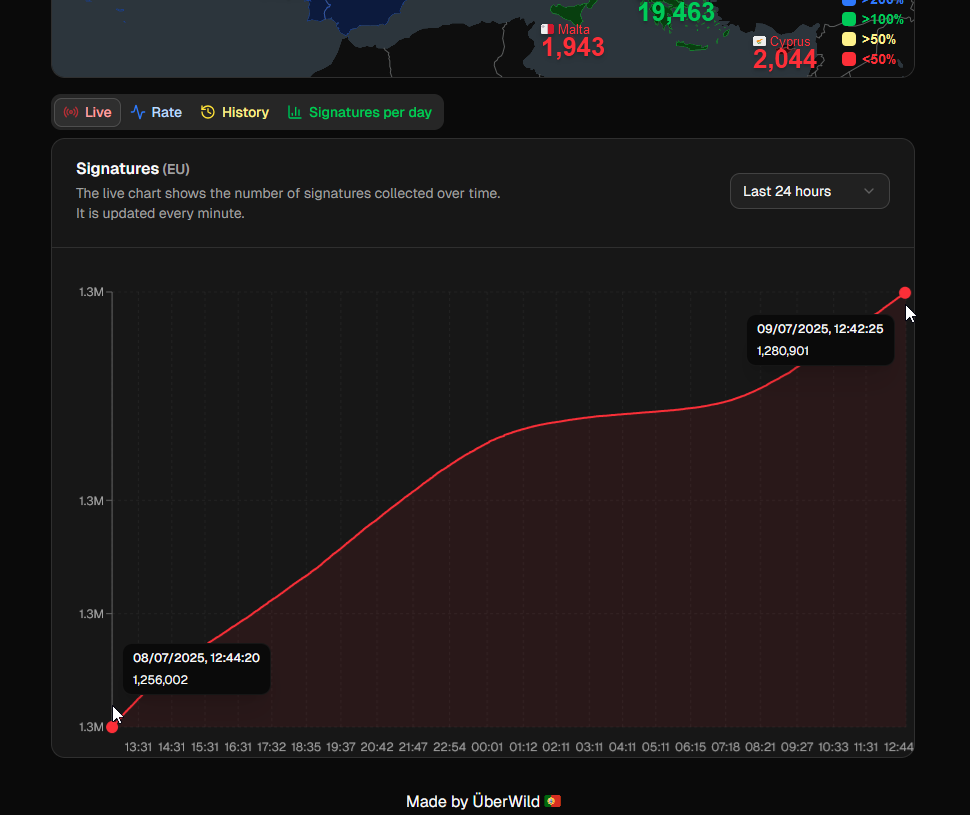Click the 13:31 x-axis label
Viewport: 970px width, 815px height.
pos(138,747)
